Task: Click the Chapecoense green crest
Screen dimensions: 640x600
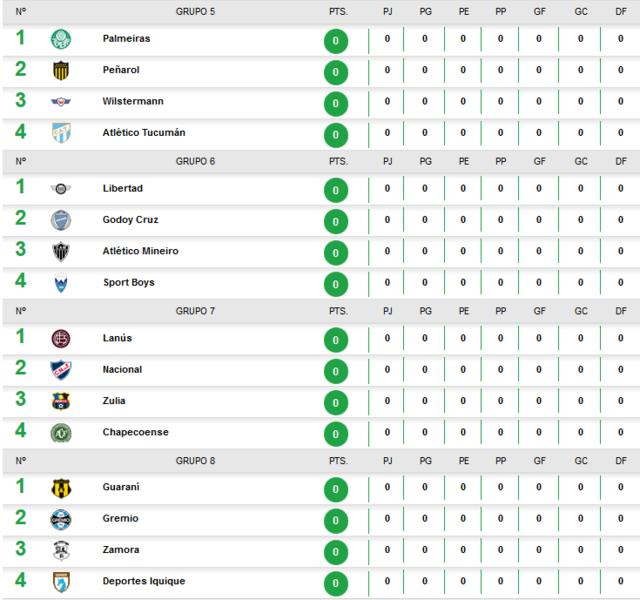Action: point(61,433)
